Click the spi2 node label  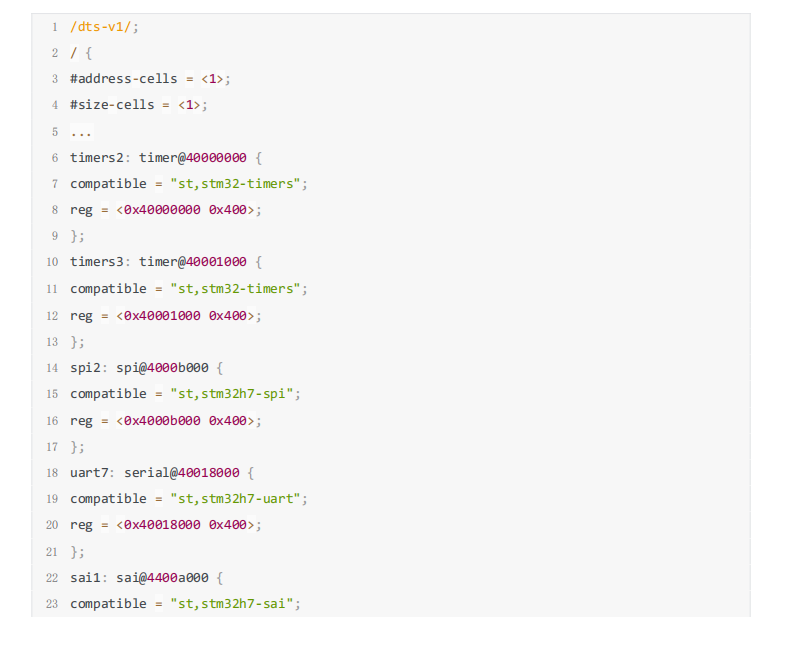tap(86, 367)
